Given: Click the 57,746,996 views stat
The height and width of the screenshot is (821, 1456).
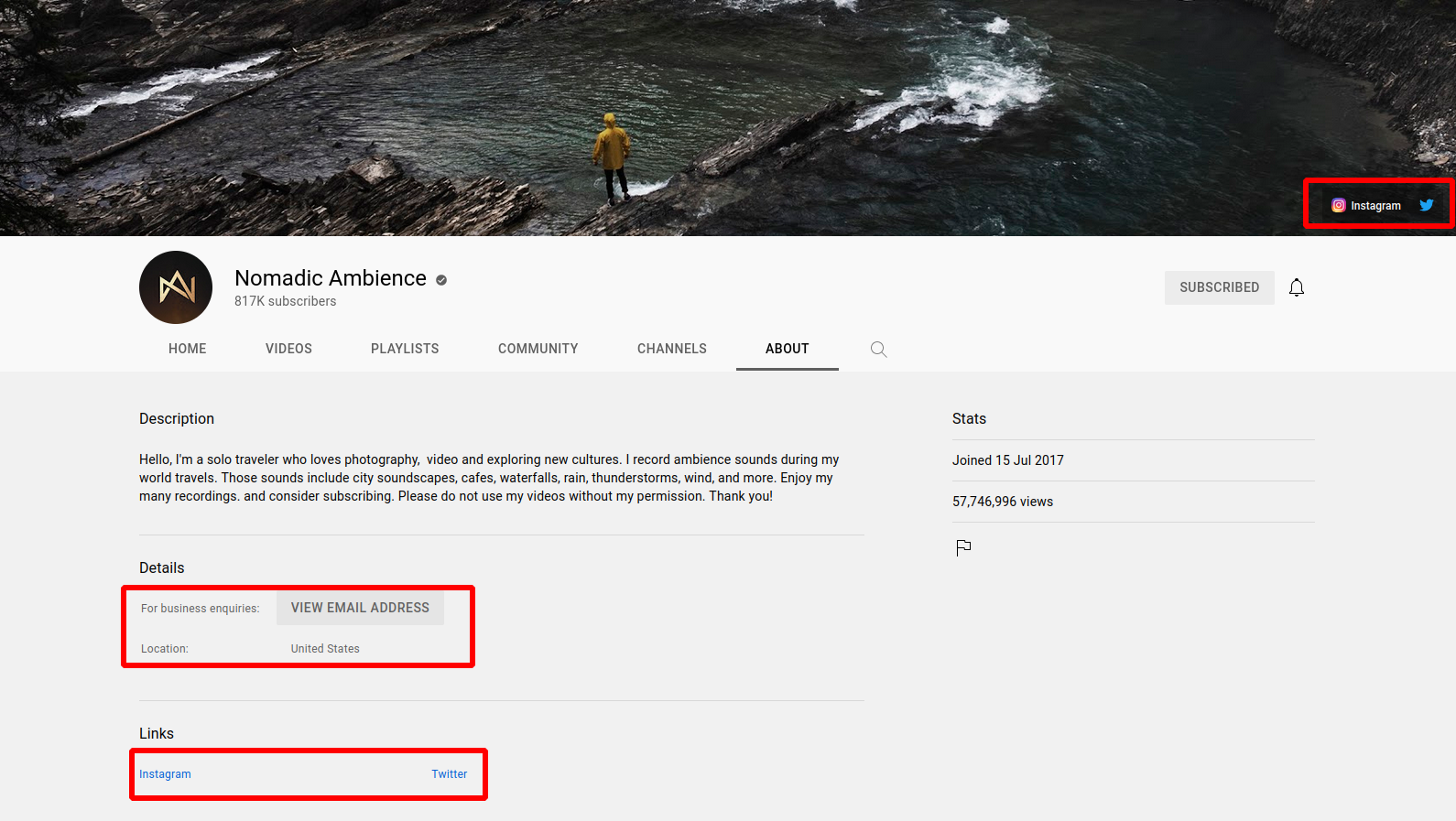Looking at the screenshot, I should 1003,502.
